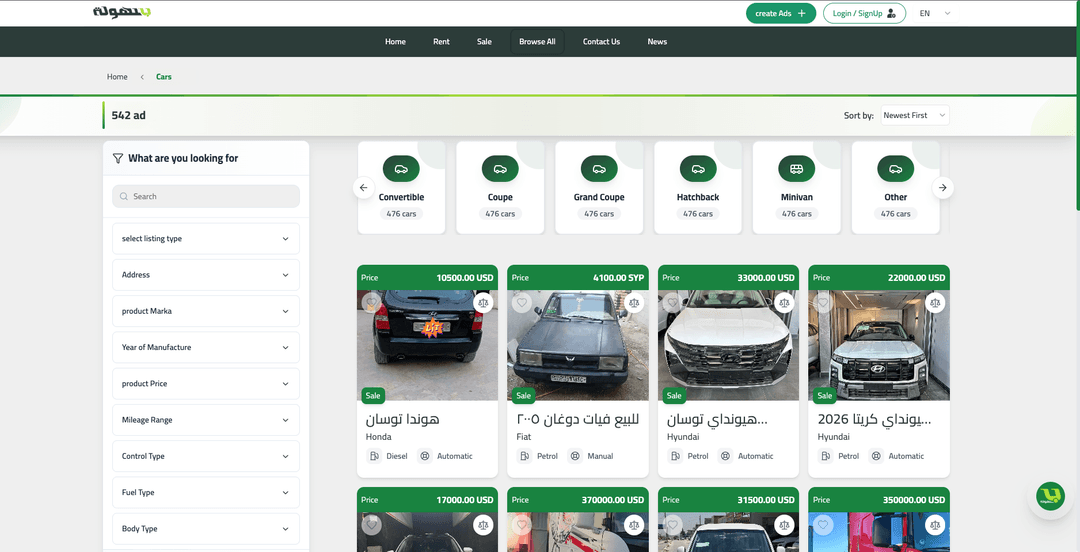Image resolution: width=1080 pixels, height=552 pixels.
Task: Favorite the 350000.00 USD listing
Action: click(x=822, y=524)
